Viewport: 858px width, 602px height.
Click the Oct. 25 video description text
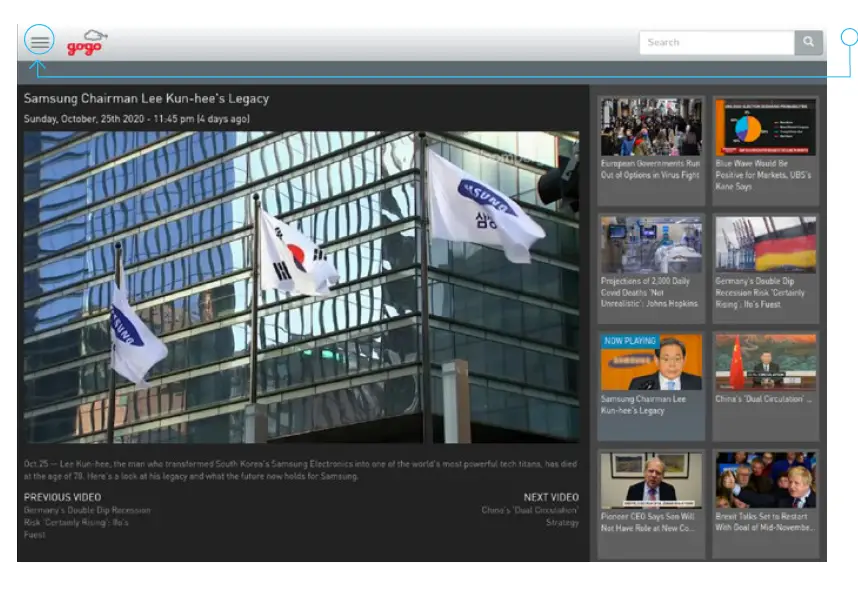(300, 470)
